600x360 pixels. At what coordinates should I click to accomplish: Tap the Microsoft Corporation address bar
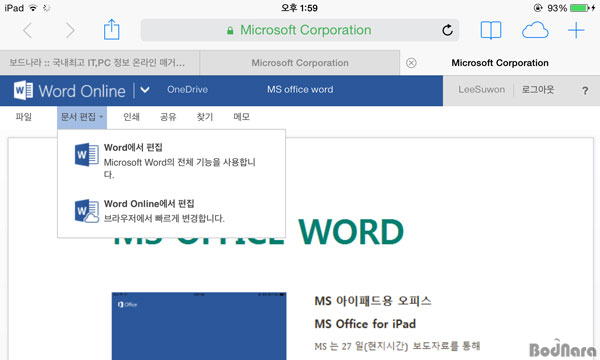pos(300,30)
